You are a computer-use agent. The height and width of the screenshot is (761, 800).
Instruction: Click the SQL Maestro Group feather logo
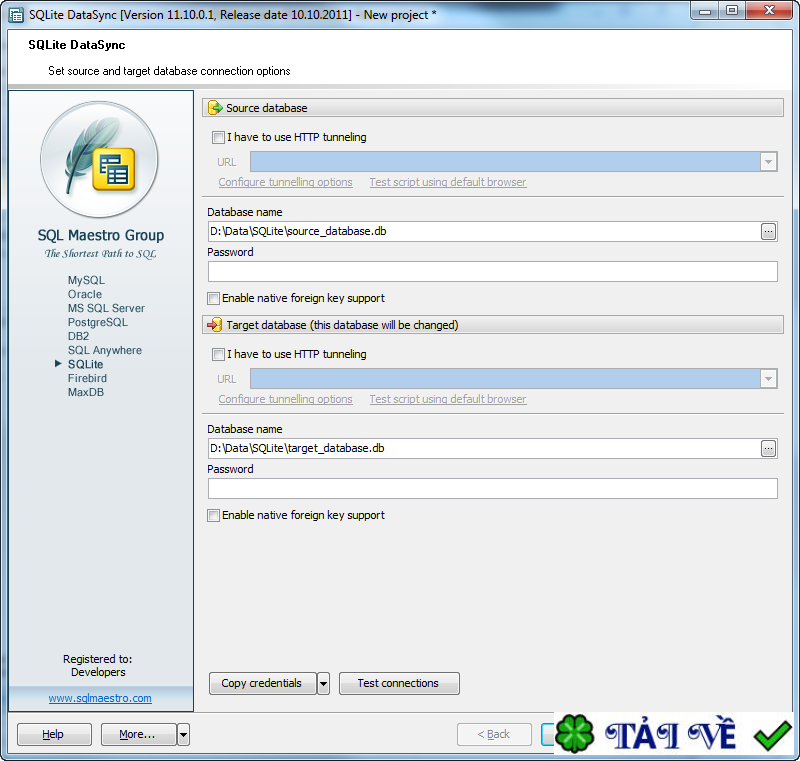click(99, 160)
